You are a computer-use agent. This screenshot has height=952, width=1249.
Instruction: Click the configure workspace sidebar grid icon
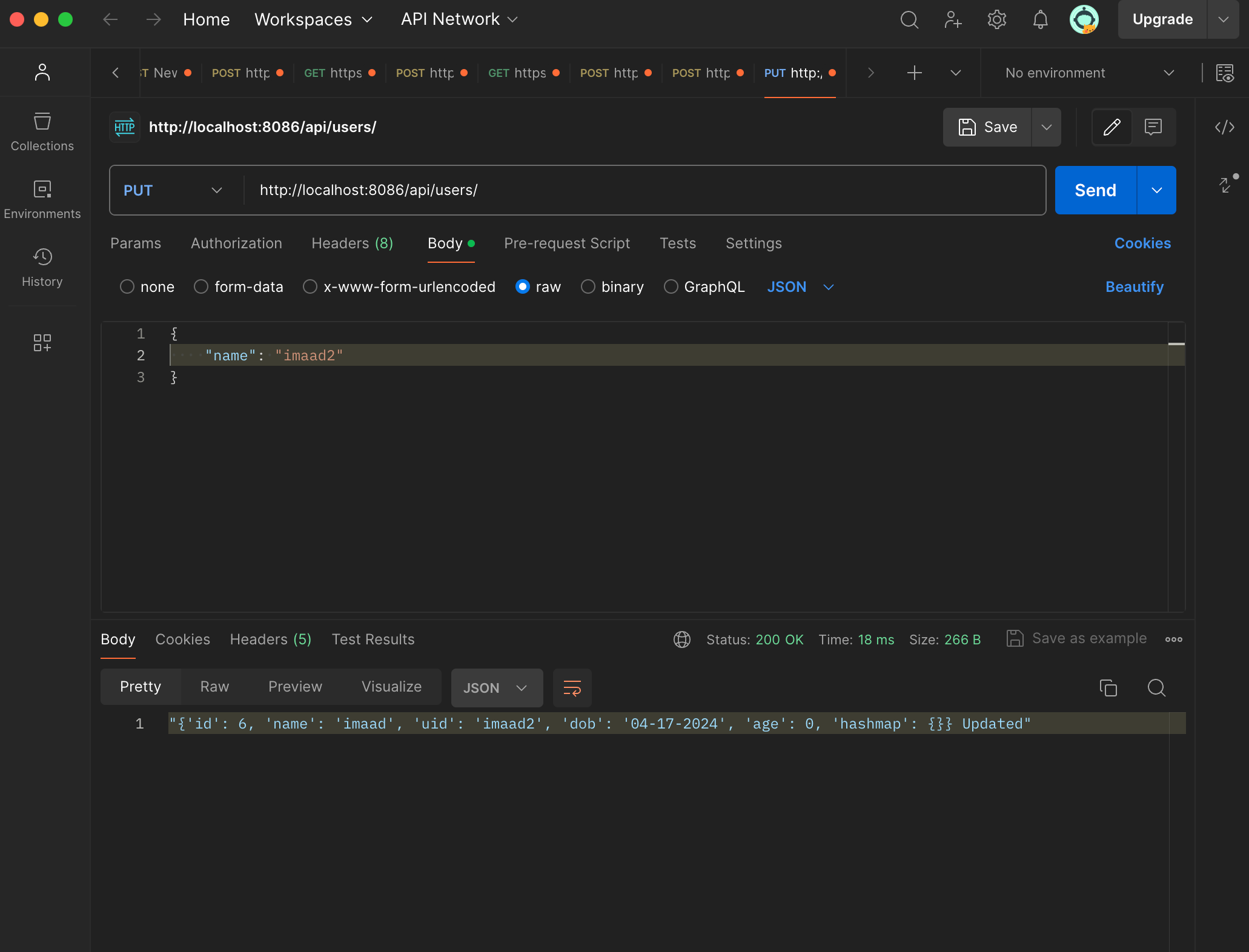point(42,343)
